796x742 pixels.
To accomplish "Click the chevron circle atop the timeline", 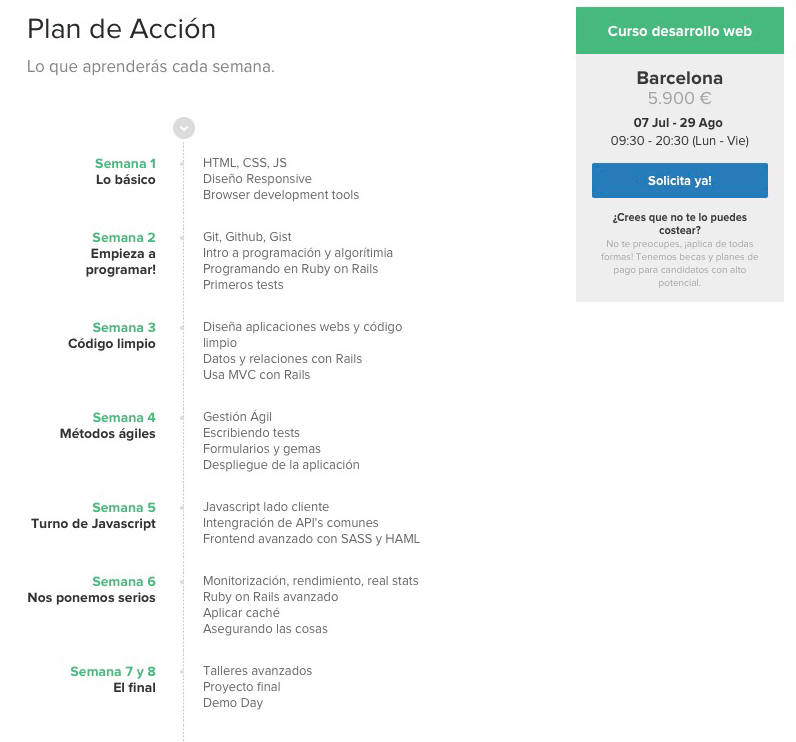I will point(184,128).
